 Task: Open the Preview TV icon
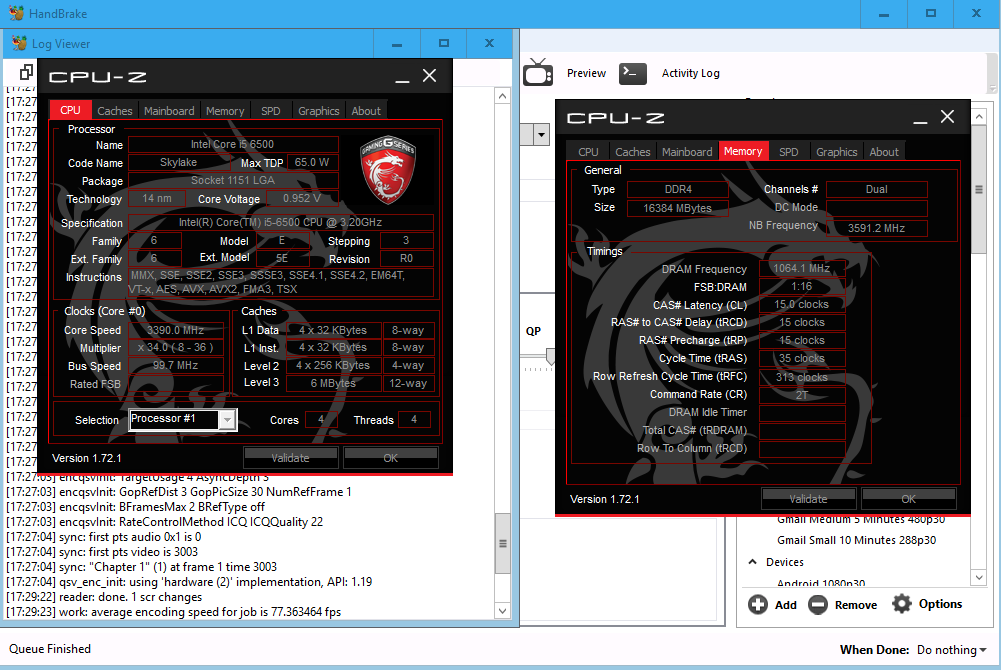coord(538,73)
